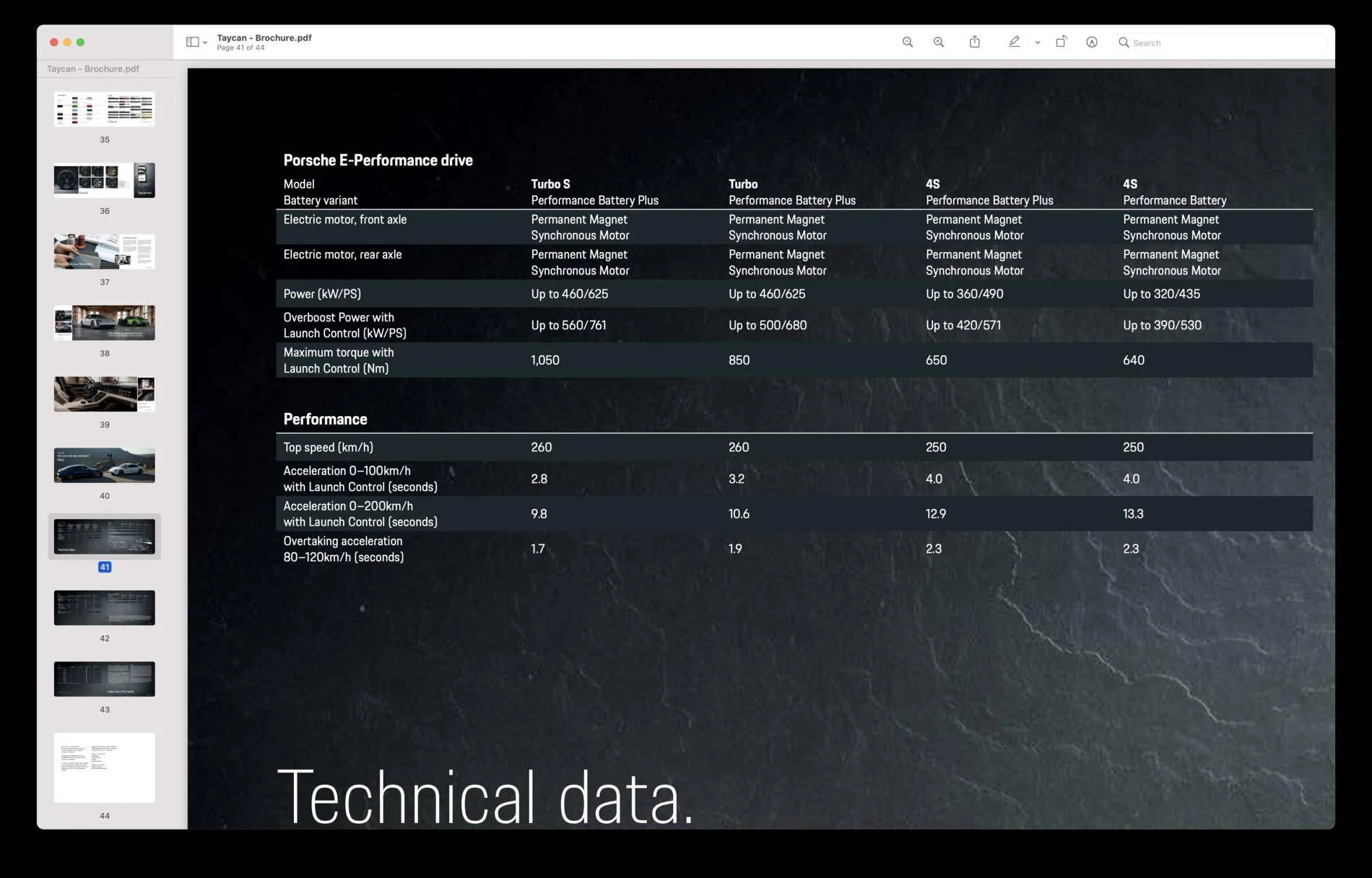Open page 38 thumbnail

click(105, 323)
